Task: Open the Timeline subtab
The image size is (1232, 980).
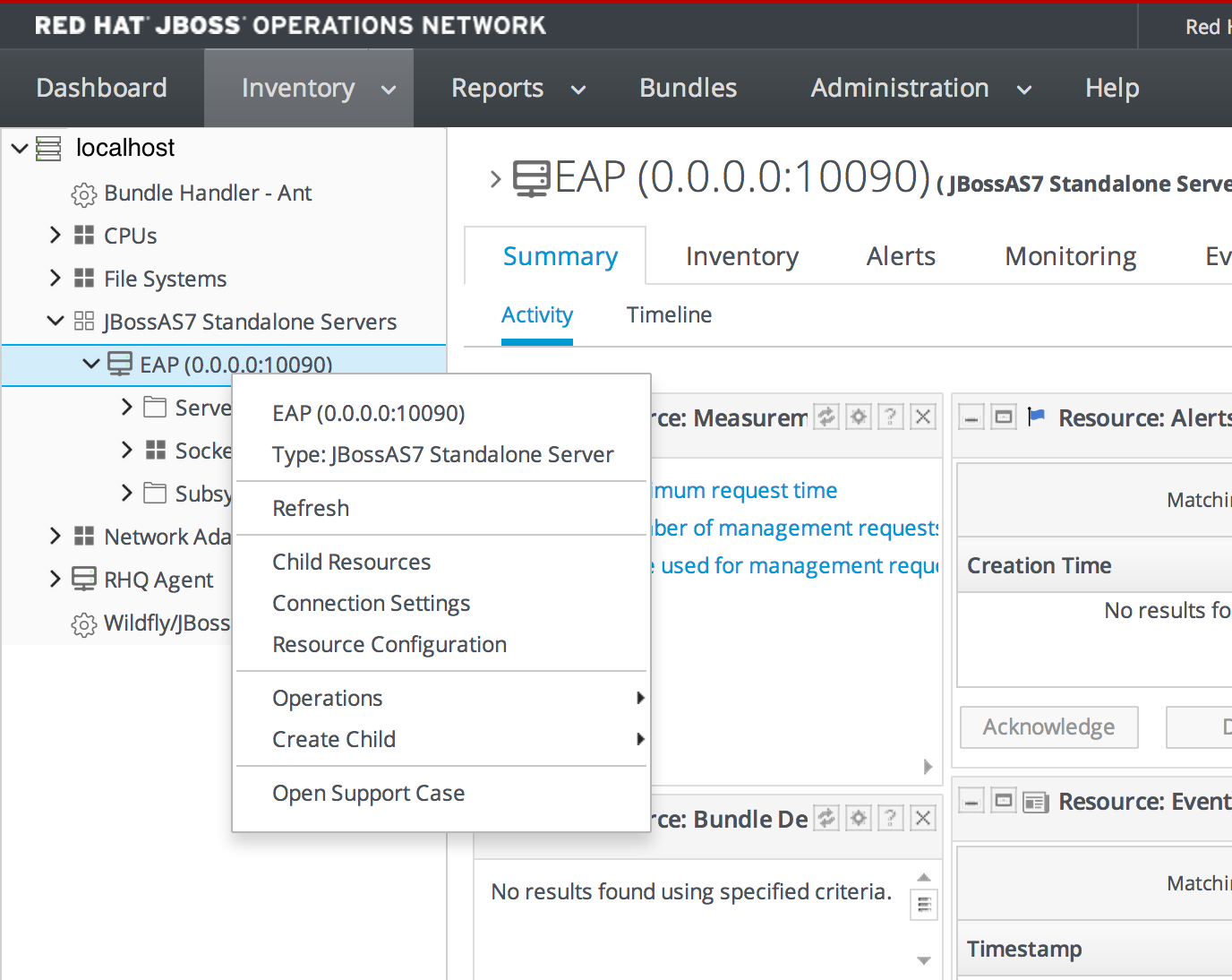Action: pyautogui.click(x=669, y=315)
